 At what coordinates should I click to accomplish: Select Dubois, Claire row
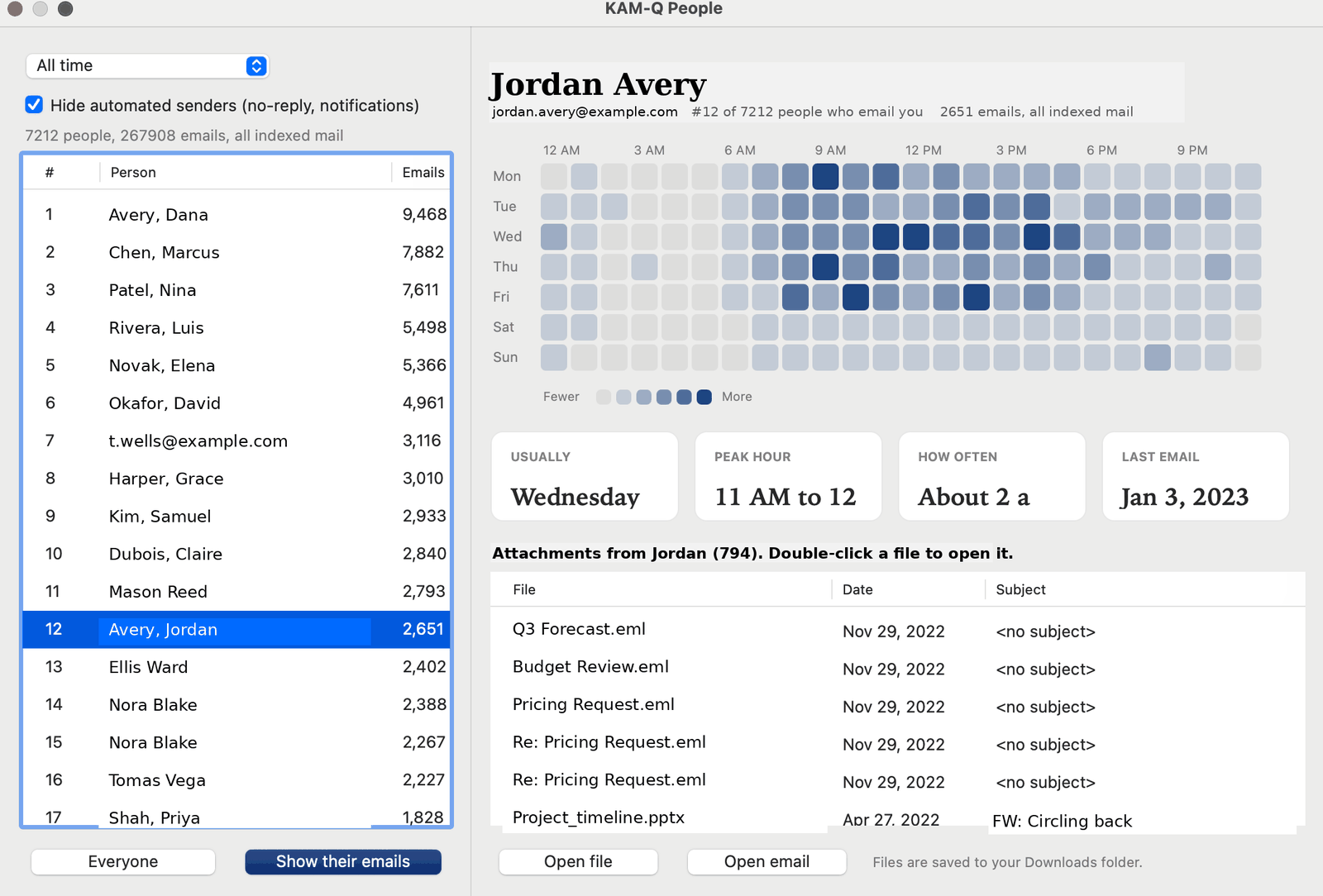(x=236, y=554)
